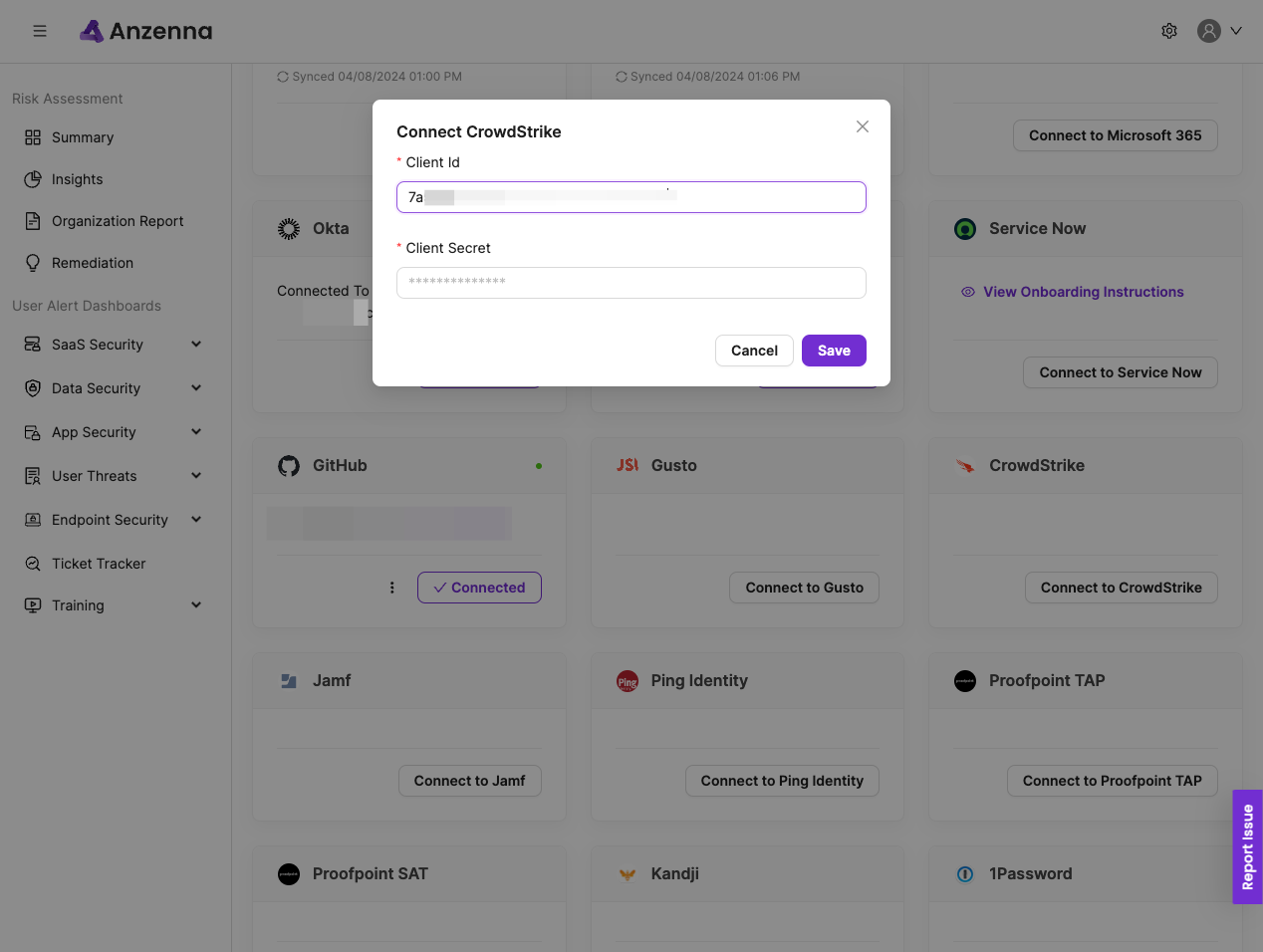Click the user profile avatar

[1208, 31]
